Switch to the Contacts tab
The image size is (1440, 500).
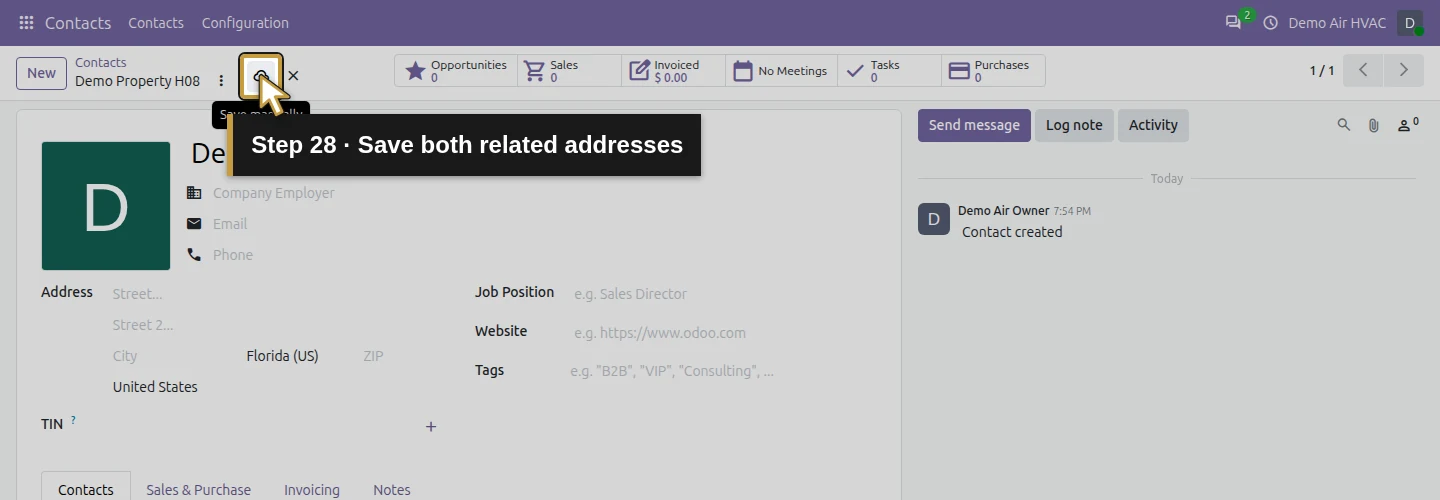point(86,489)
